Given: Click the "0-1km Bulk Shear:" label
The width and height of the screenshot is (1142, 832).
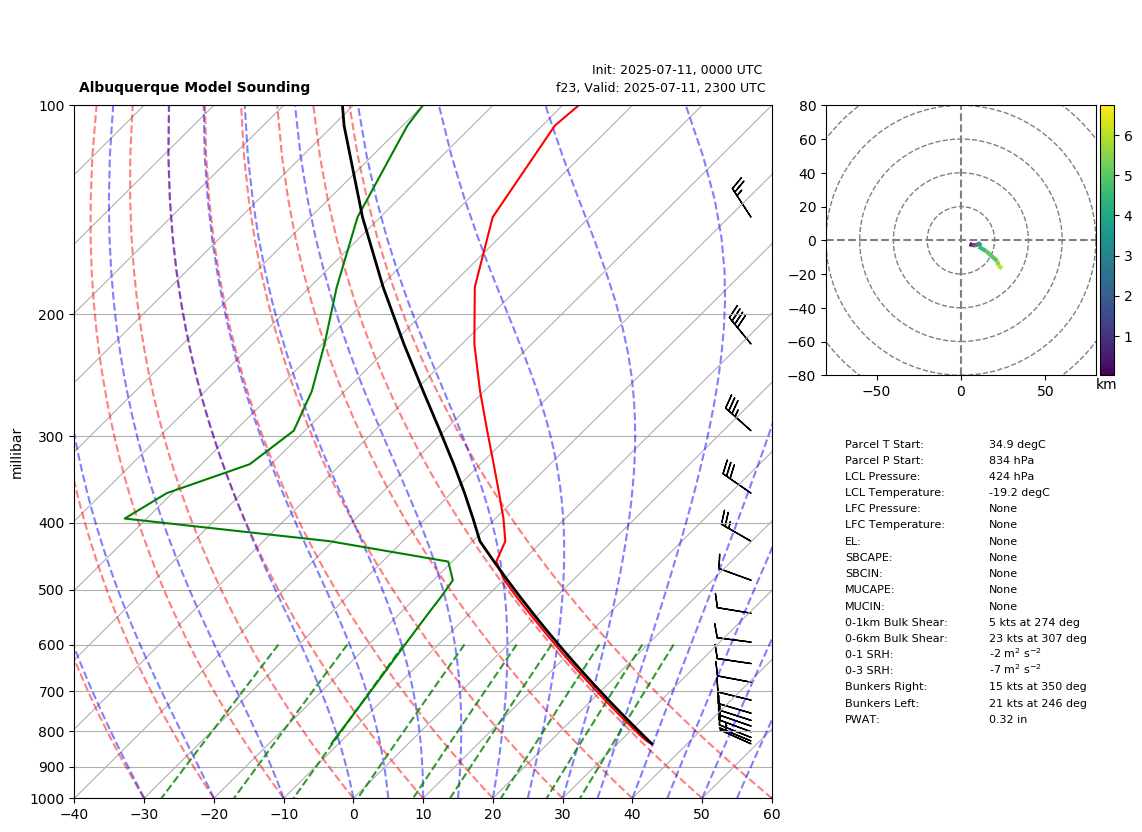Looking at the screenshot, I should pos(896,623).
